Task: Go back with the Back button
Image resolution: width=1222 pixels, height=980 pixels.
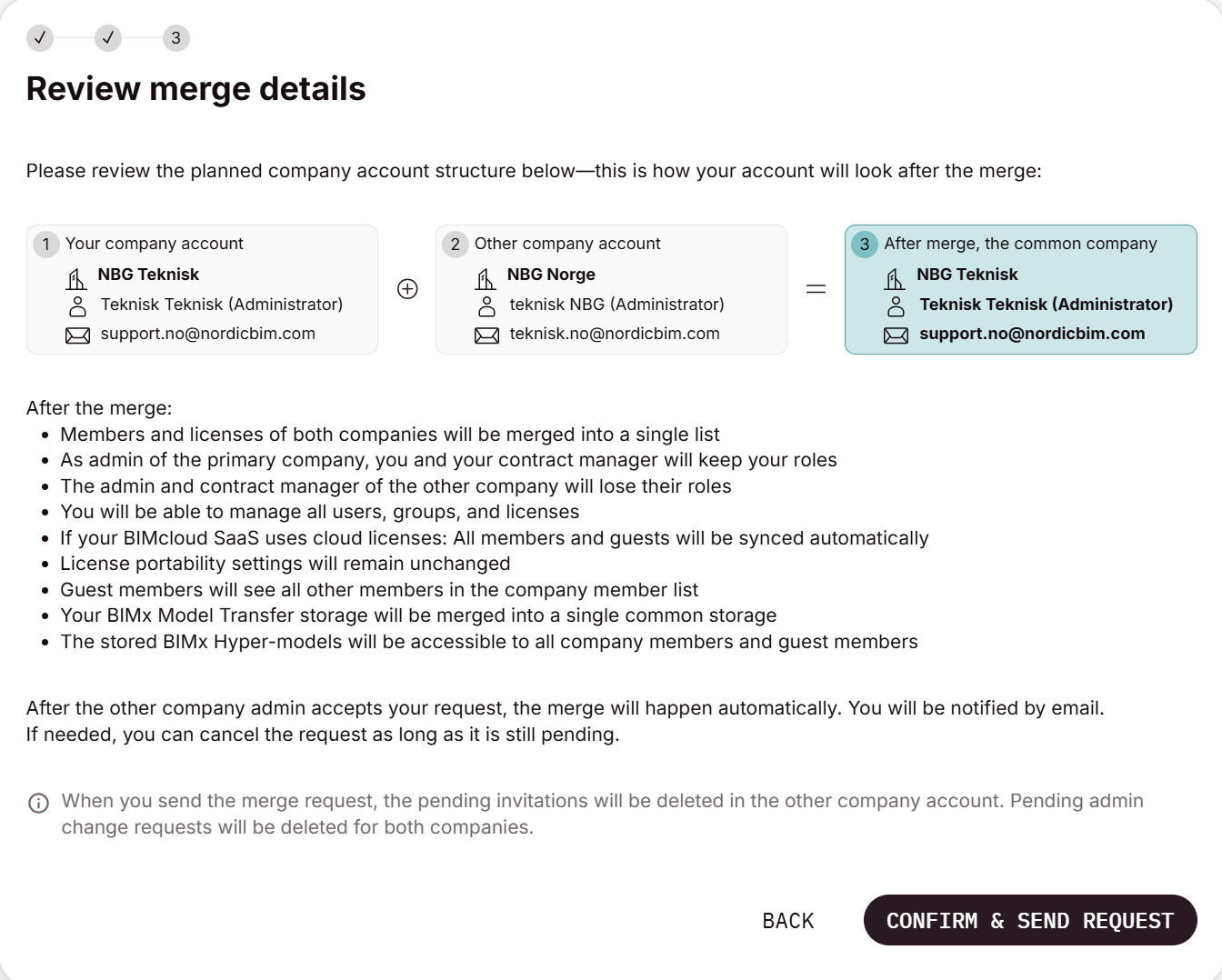Action: (x=788, y=921)
